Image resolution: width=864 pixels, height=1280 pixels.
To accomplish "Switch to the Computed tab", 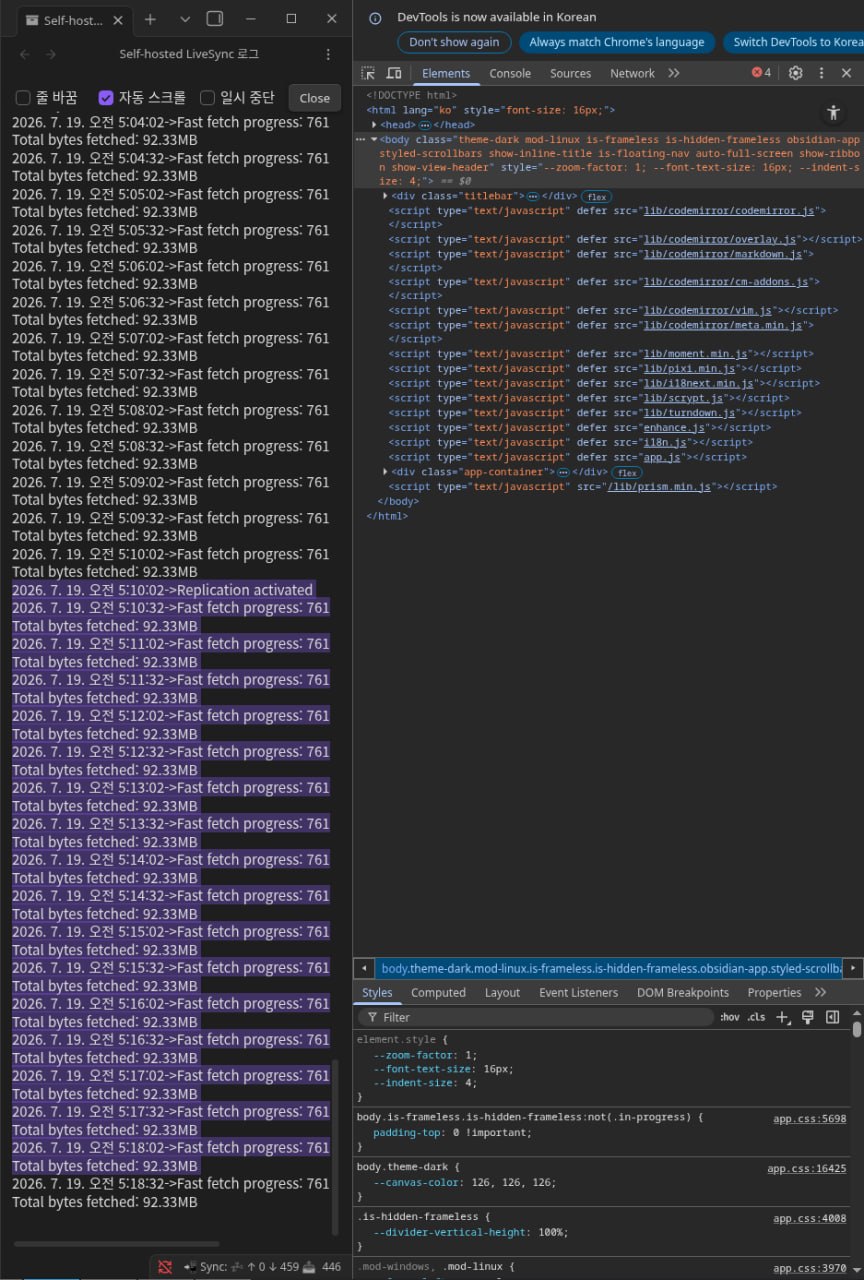I will [x=438, y=993].
